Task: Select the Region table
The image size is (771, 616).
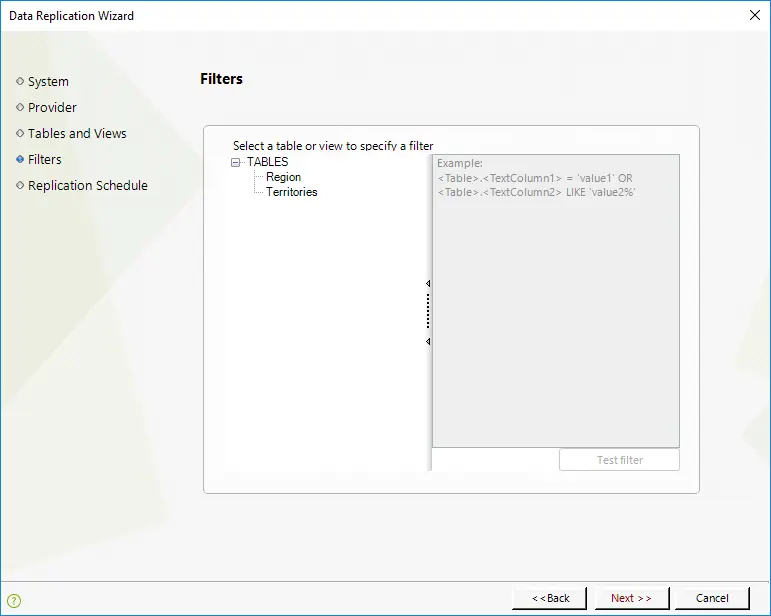Action: pyautogui.click(x=283, y=177)
